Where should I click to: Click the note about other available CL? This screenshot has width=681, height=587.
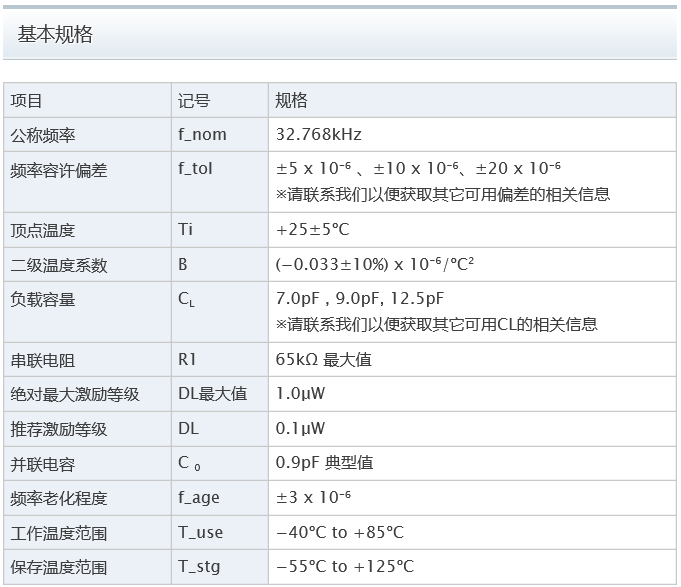point(436,324)
